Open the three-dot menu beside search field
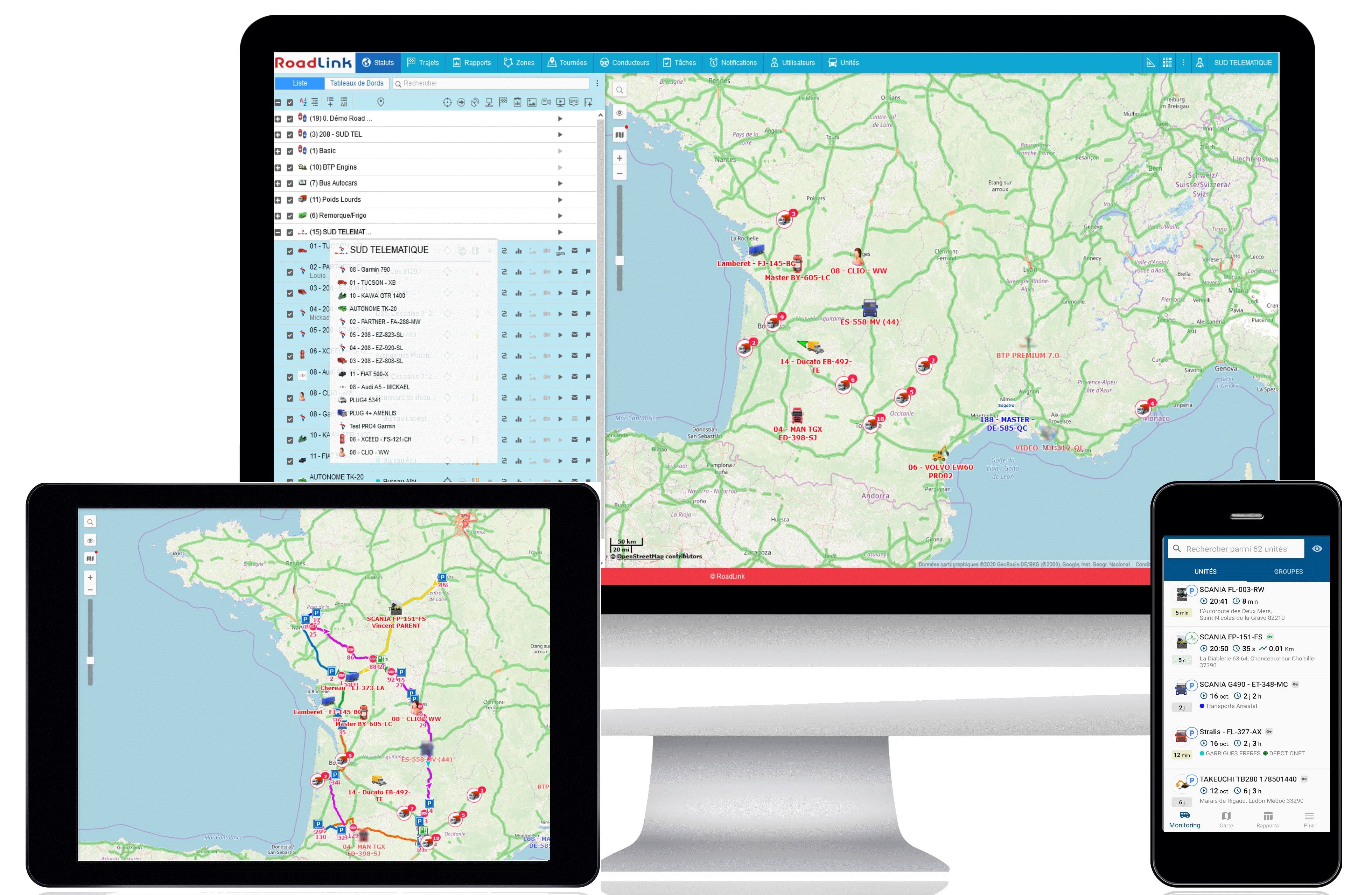This screenshot has height=895, width=1372. click(x=597, y=83)
